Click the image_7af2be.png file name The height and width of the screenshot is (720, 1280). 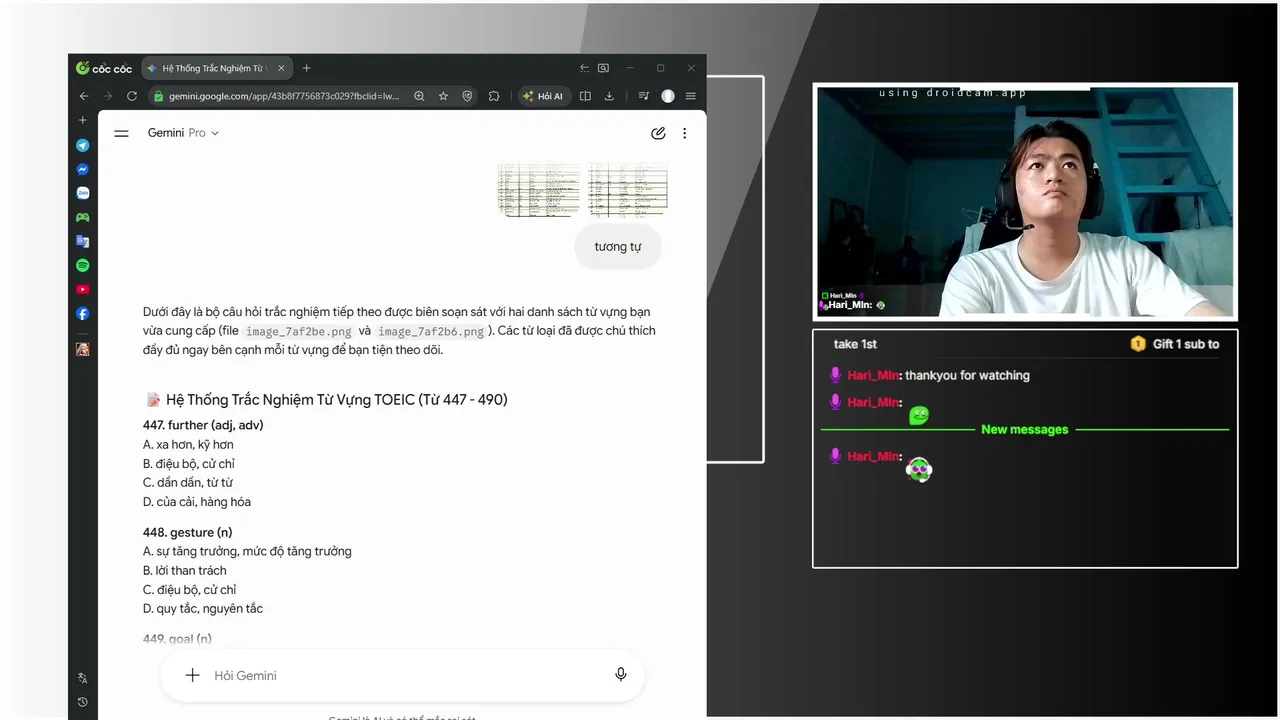[299, 331]
